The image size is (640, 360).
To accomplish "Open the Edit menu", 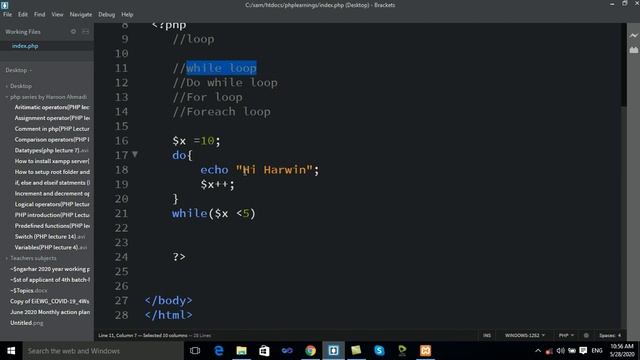I will tap(23, 14).
